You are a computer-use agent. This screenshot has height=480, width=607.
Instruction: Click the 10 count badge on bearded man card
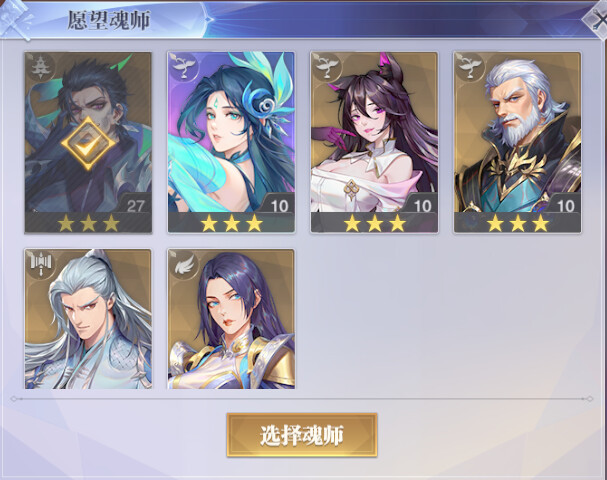(566, 205)
